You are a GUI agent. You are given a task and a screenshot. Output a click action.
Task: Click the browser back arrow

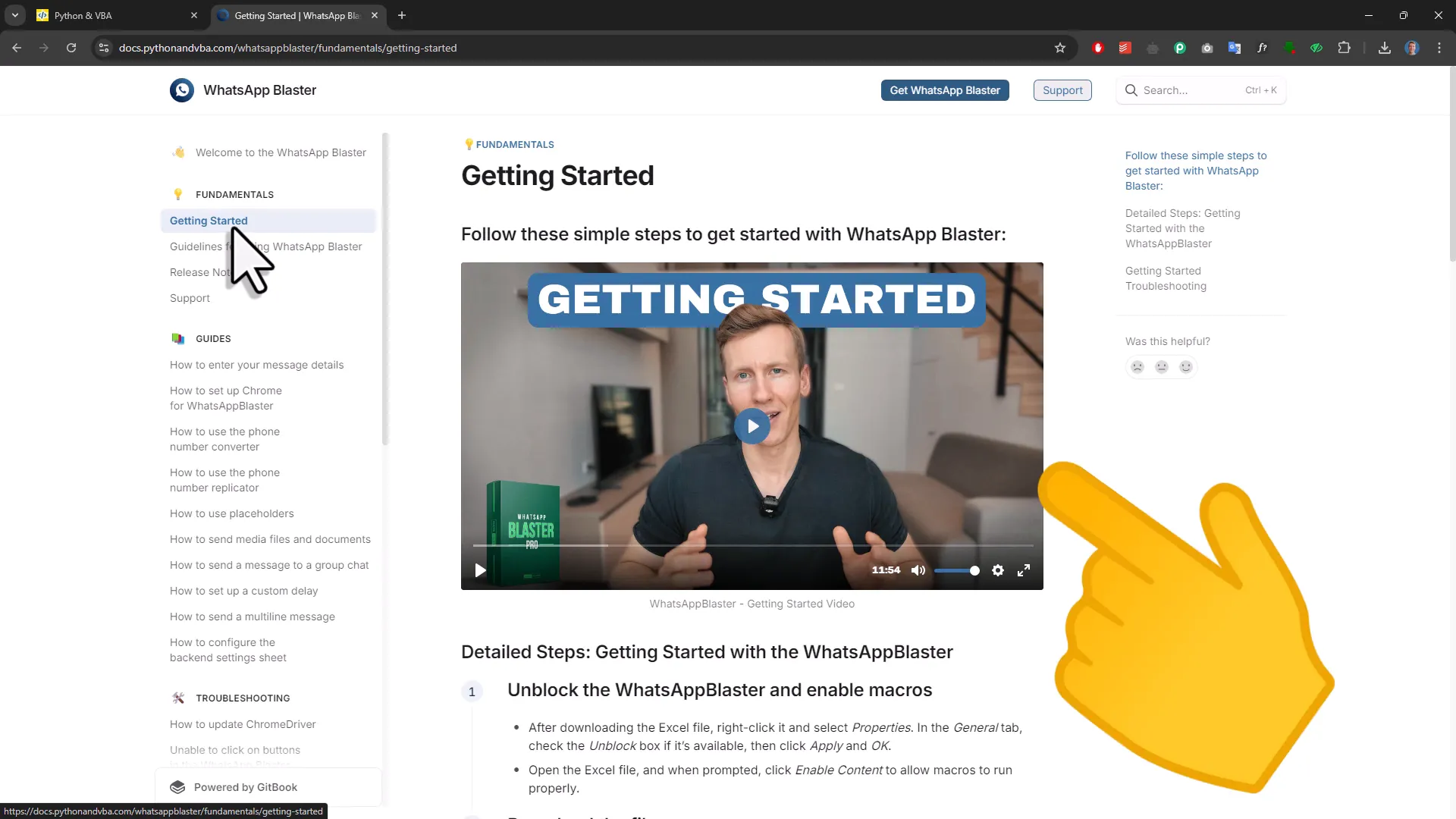[17, 48]
